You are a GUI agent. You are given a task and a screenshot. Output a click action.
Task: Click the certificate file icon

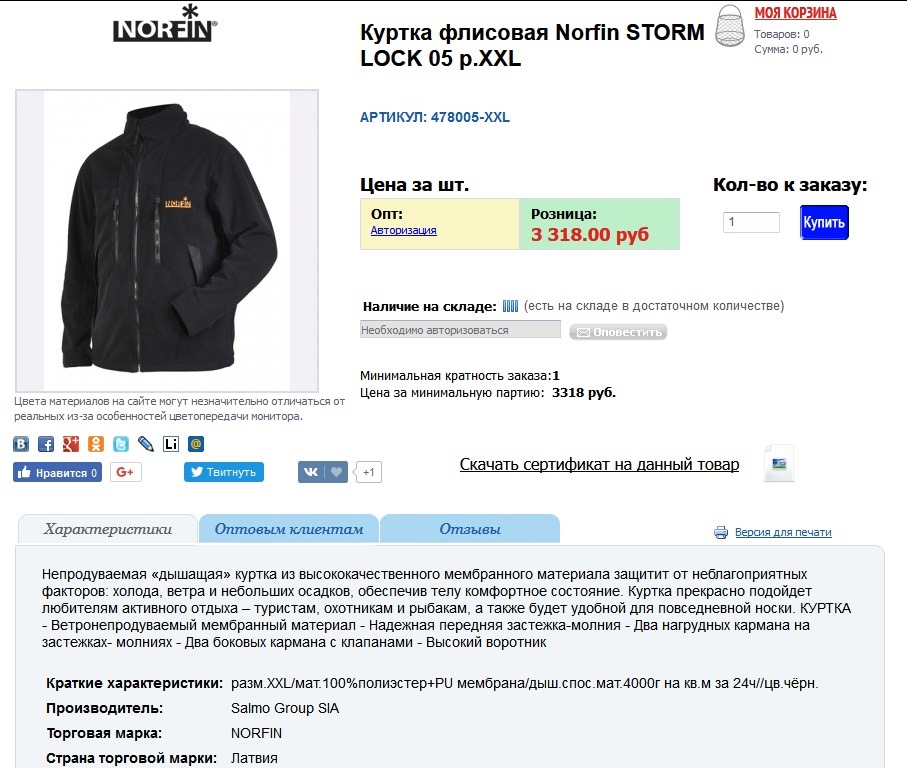pos(779,463)
